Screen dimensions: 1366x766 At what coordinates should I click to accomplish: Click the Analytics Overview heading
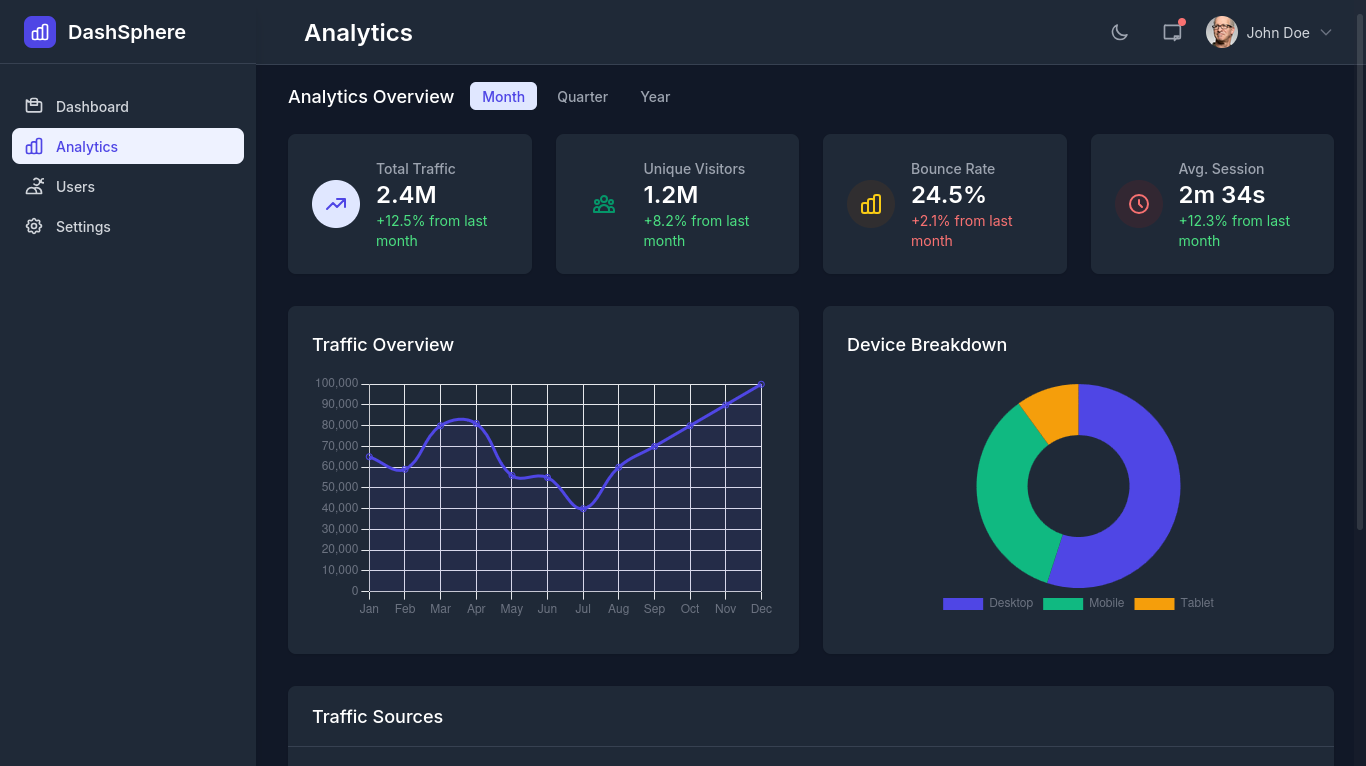point(371,97)
